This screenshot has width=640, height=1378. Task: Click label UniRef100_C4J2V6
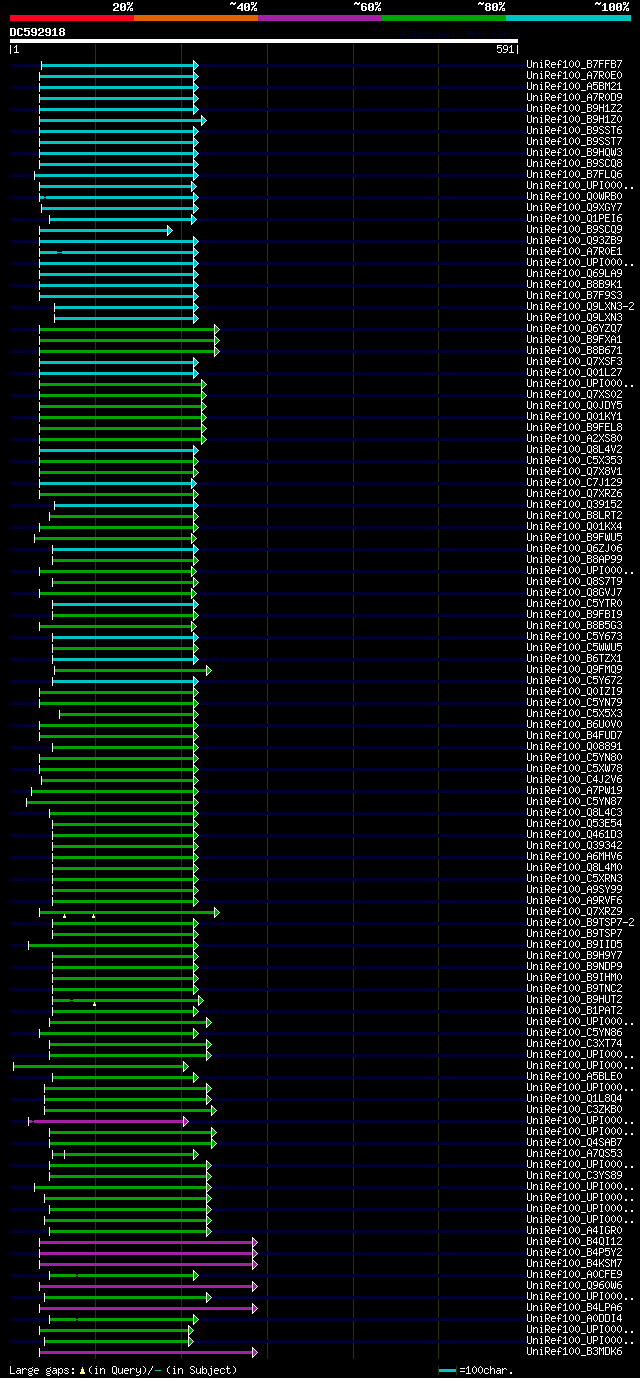[x=574, y=779]
